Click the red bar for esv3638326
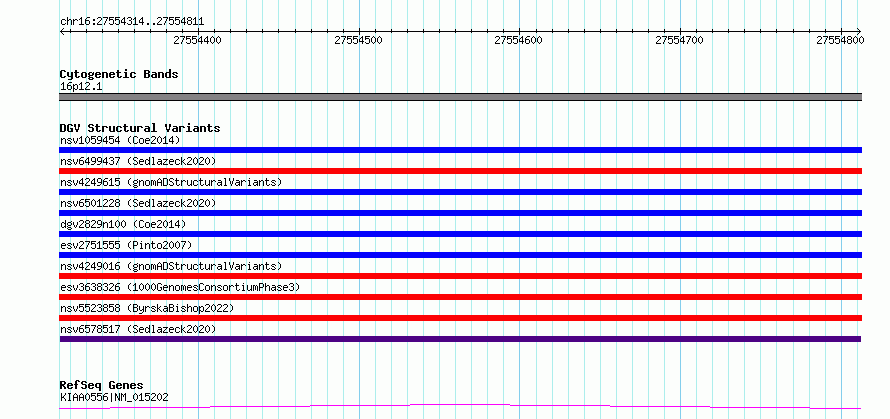This screenshot has height=419, width=890. click(460, 297)
